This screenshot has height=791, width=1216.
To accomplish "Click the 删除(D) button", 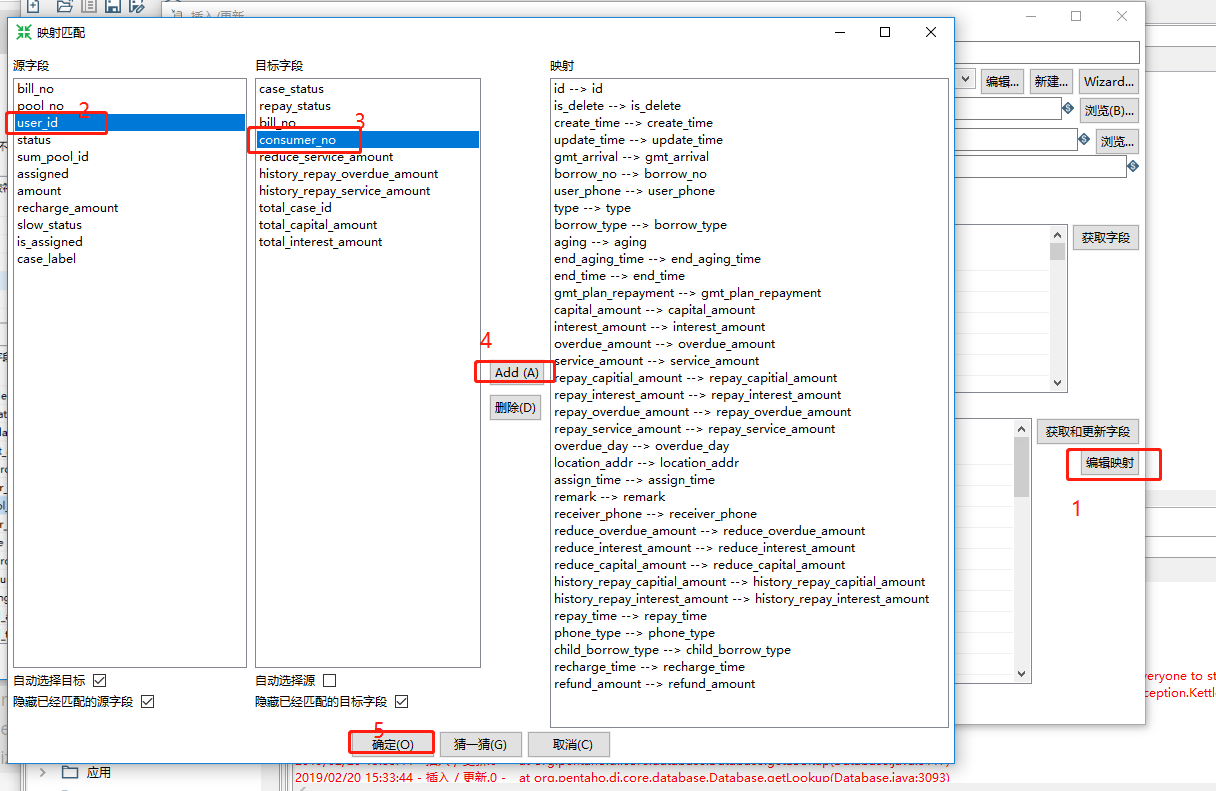I will click(515, 407).
